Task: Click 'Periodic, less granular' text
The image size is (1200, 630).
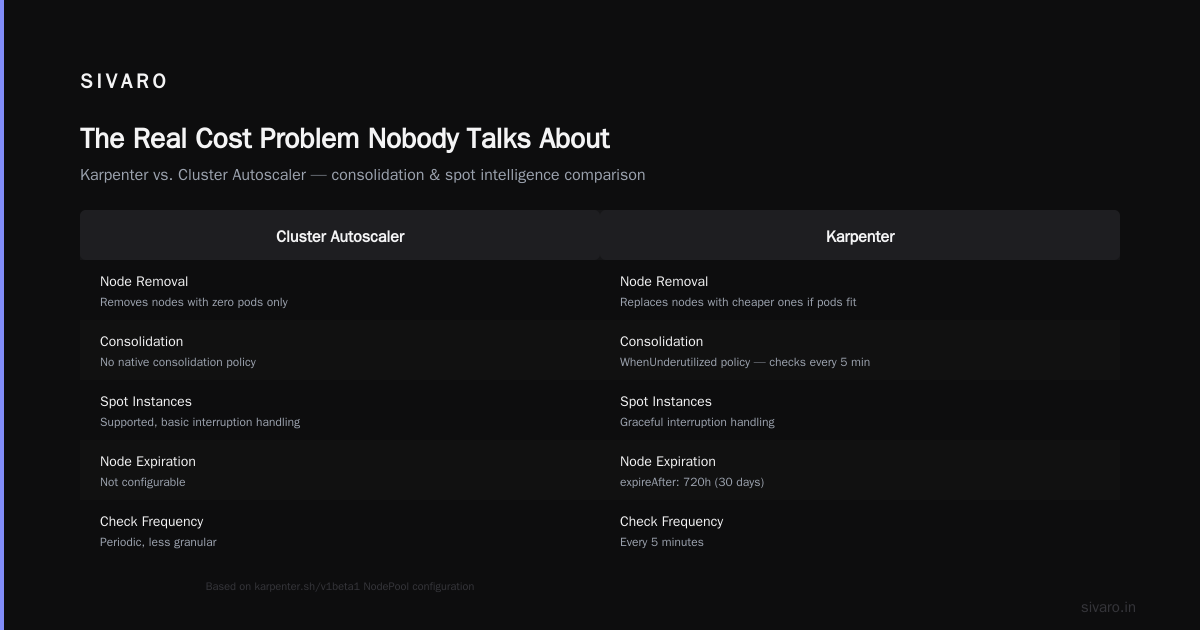Action: click(158, 542)
